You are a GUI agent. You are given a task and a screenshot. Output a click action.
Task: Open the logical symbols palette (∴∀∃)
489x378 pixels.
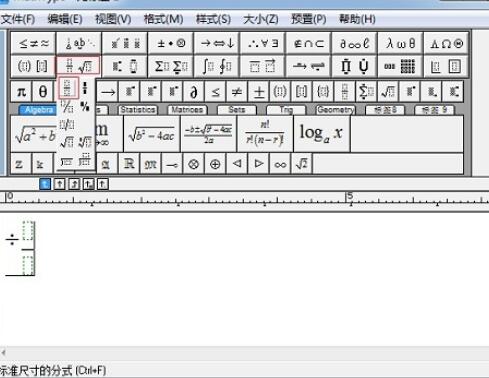[x=263, y=43]
